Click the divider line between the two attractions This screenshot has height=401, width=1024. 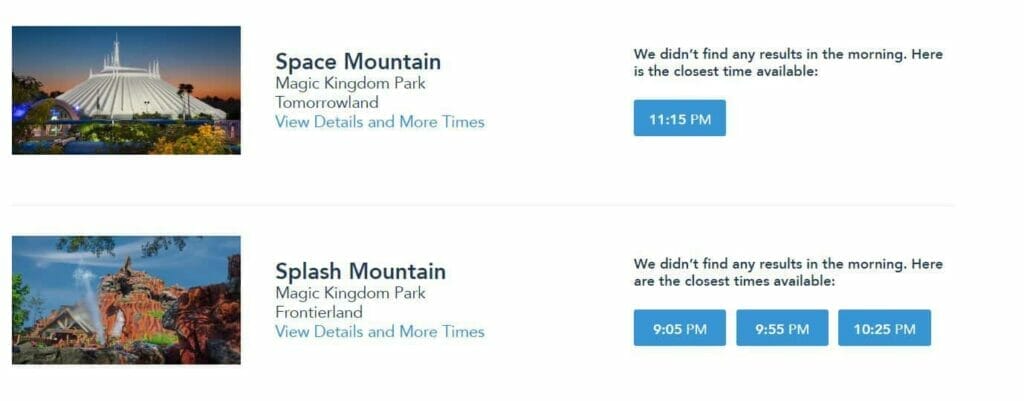click(x=483, y=206)
